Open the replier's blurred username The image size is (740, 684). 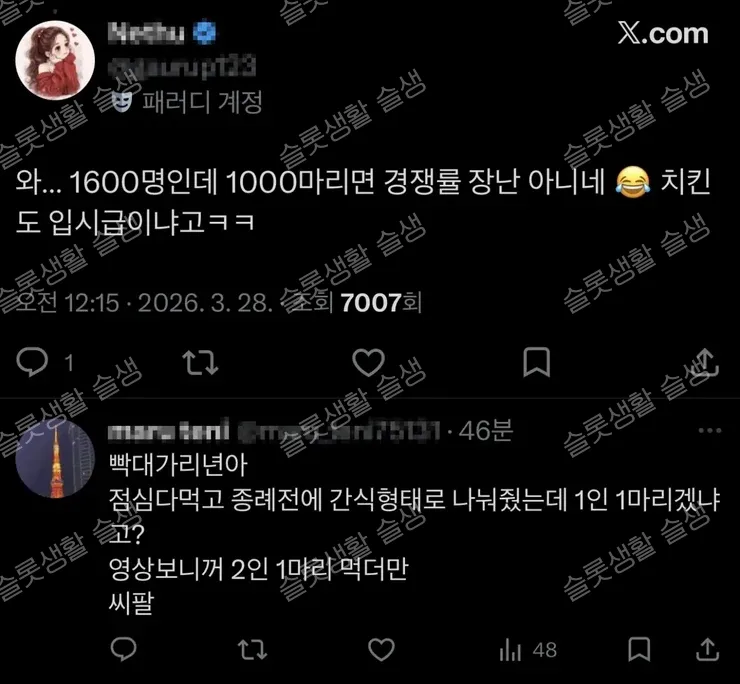tap(338, 431)
